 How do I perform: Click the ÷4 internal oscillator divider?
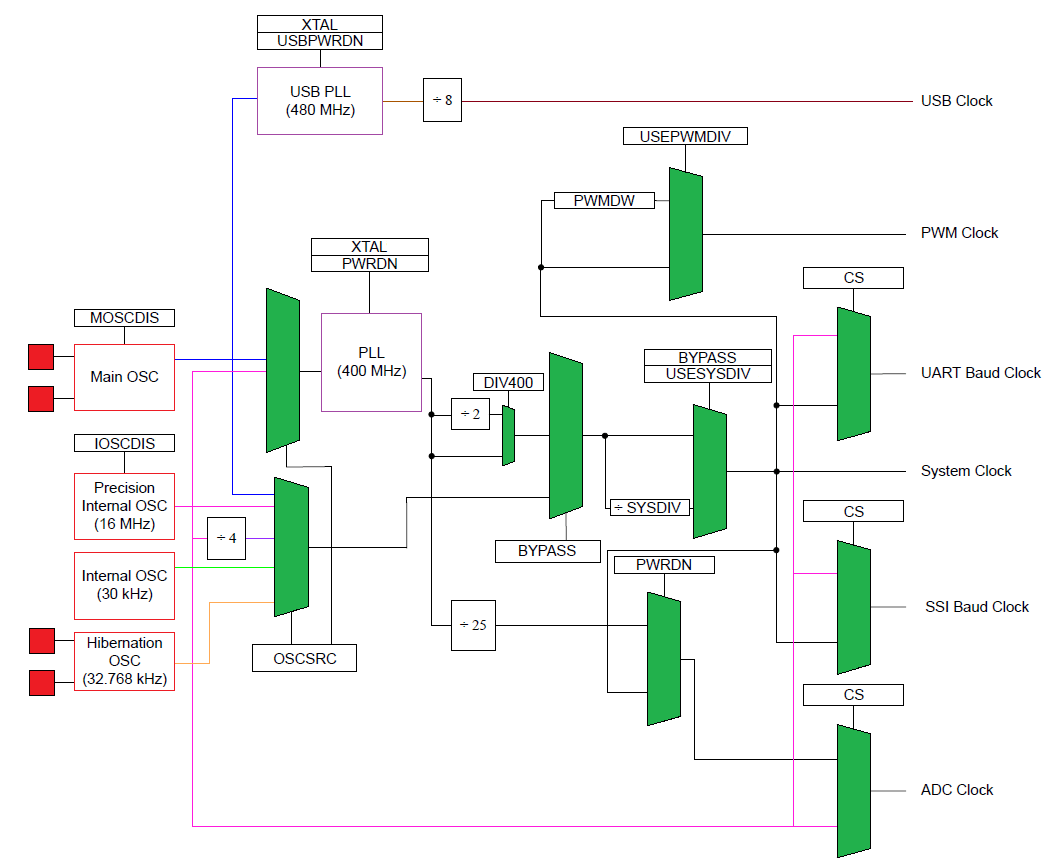coord(225,538)
